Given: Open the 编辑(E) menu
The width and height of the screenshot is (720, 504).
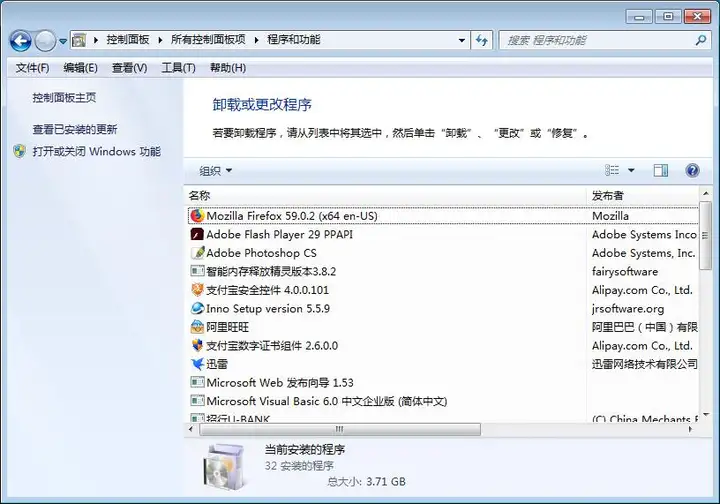Looking at the screenshot, I should tap(80, 68).
